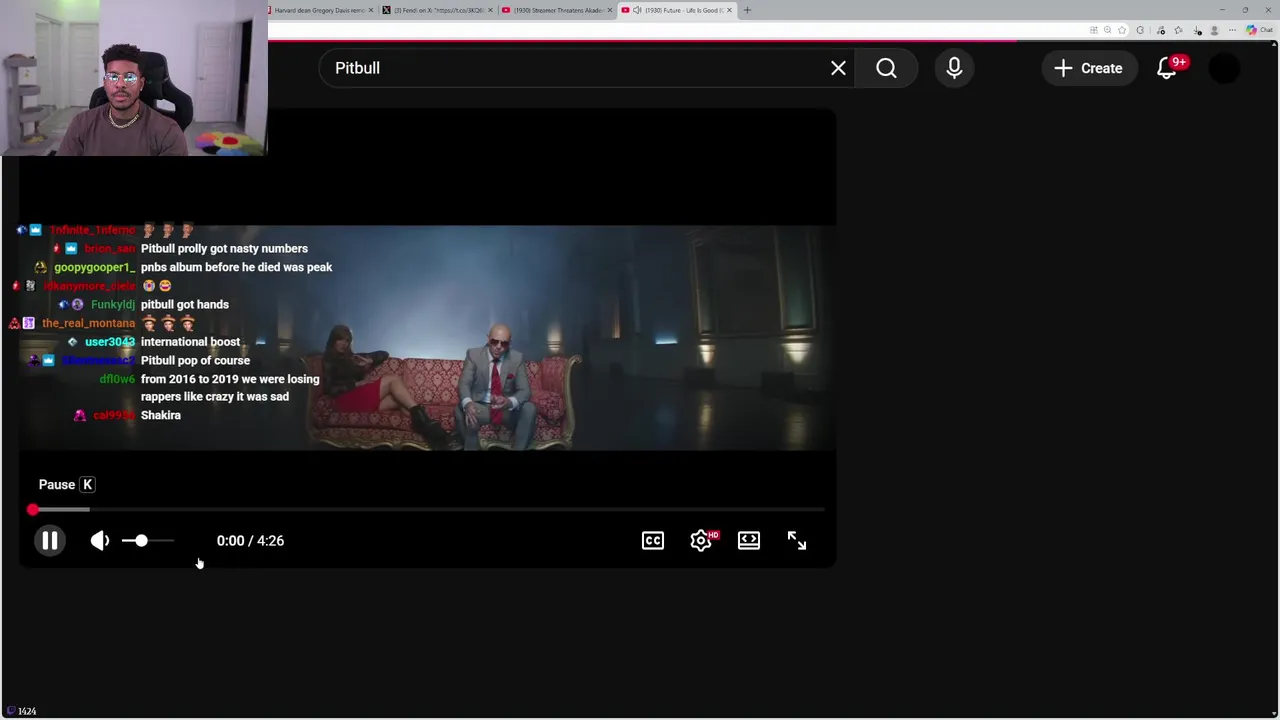Click the 0:00 / 4:26 time display

tap(250, 541)
